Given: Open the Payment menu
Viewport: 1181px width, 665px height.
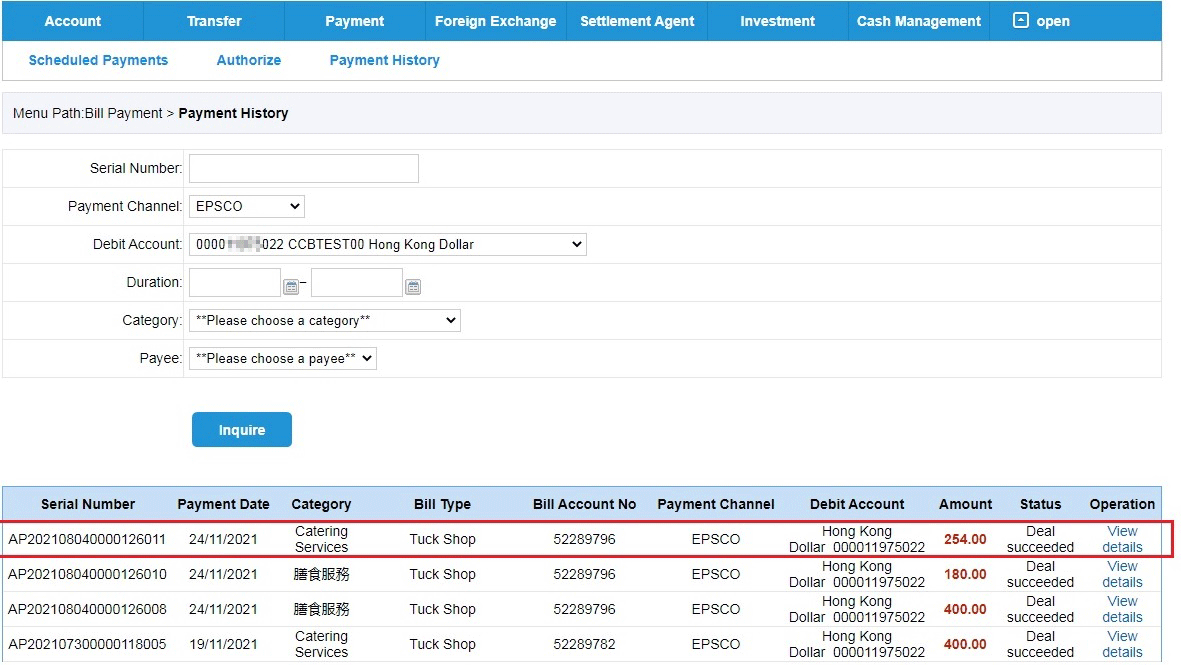Looking at the screenshot, I should [x=355, y=21].
